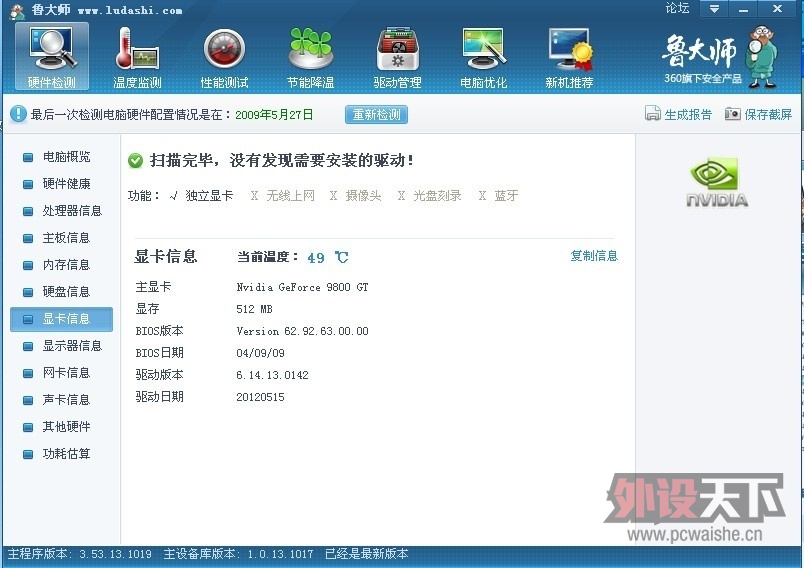
Task: Minimize the 鲁大师 window
Action: (x=743, y=9)
